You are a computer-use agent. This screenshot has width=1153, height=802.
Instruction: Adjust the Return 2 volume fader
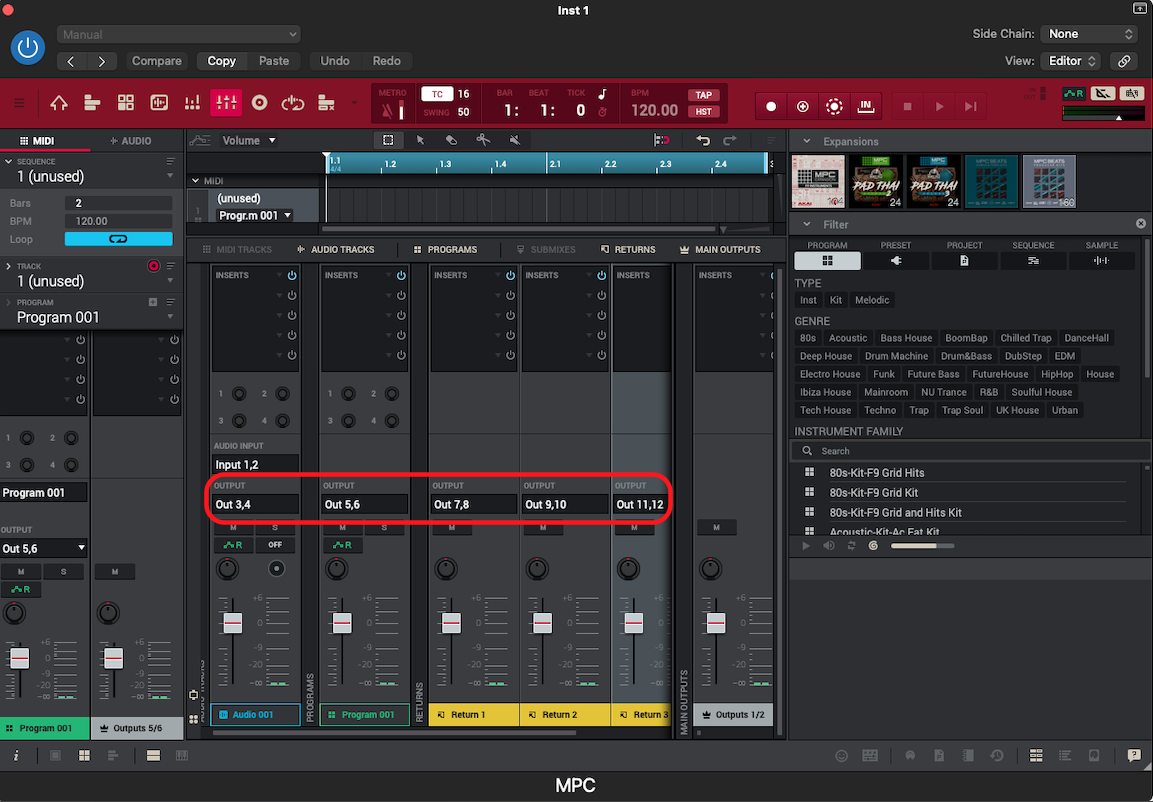point(543,622)
